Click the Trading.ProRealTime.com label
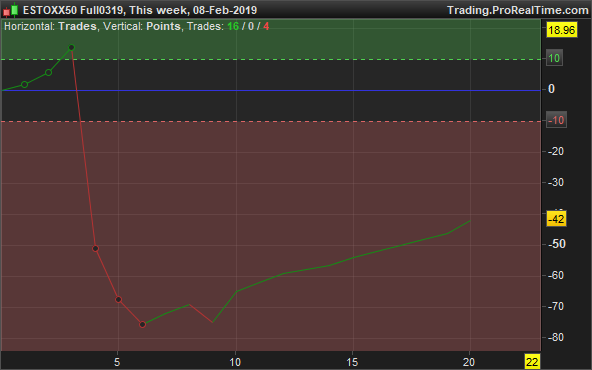The height and width of the screenshot is (370, 592). pos(518,10)
